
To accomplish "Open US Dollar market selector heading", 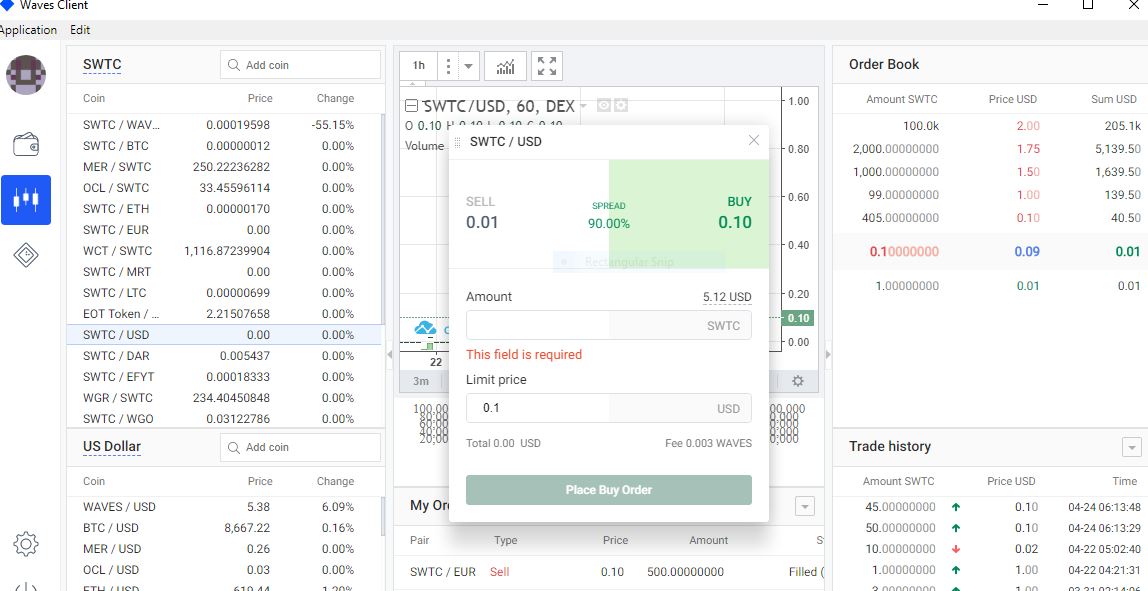I will coord(112,447).
